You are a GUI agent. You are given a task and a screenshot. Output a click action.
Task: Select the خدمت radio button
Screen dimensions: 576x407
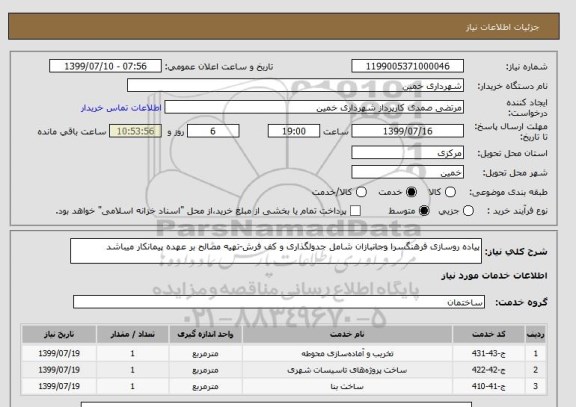[411, 192]
